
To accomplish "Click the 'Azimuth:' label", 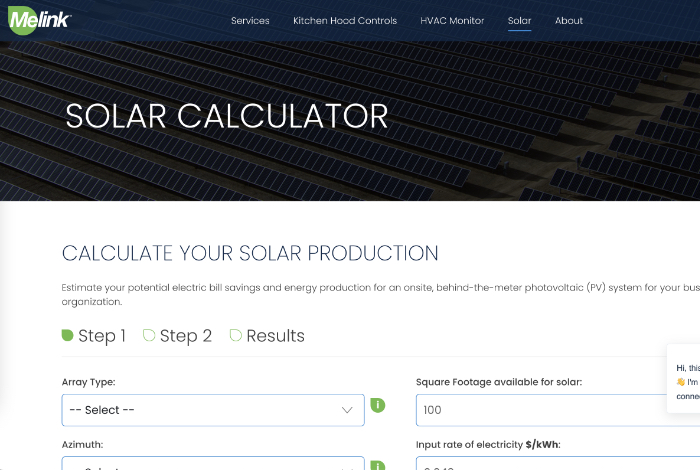I will click(82, 445).
